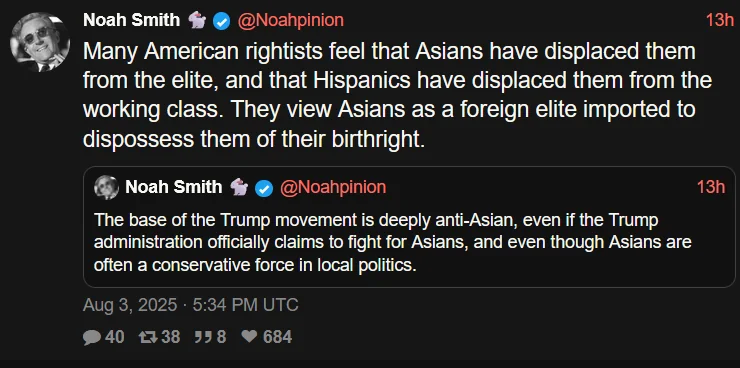This screenshot has height=368, width=740.
Task: Open Noah Smith's large profile avatar
Action: pos(40,42)
